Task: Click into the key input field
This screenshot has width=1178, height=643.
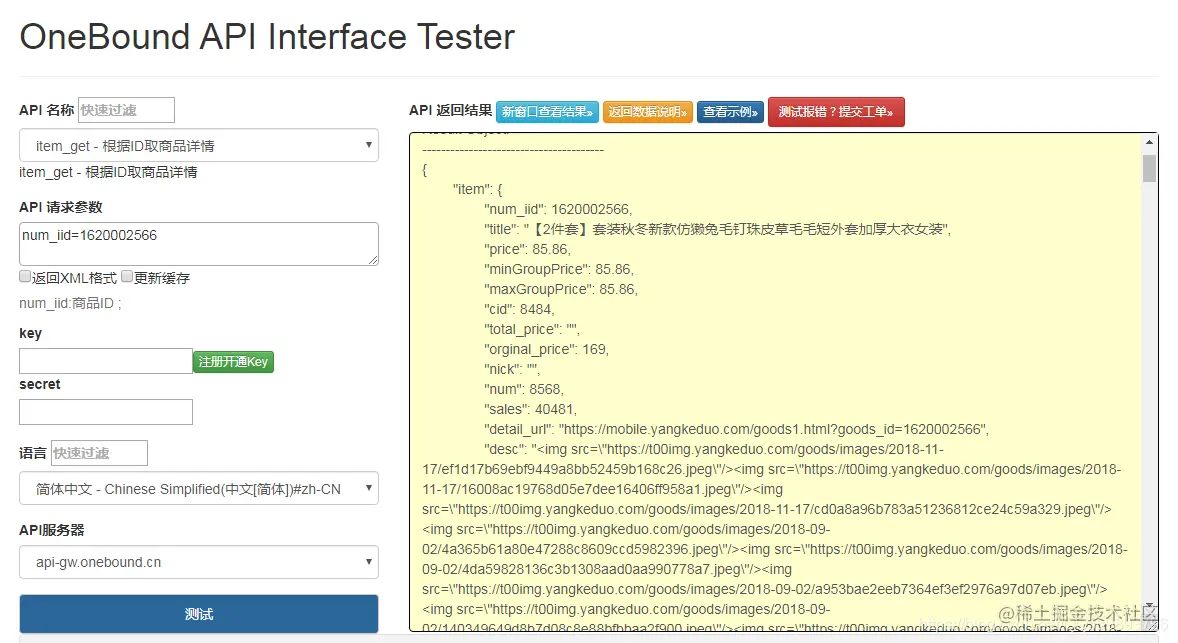Action: pyautogui.click(x=105, y=361)
